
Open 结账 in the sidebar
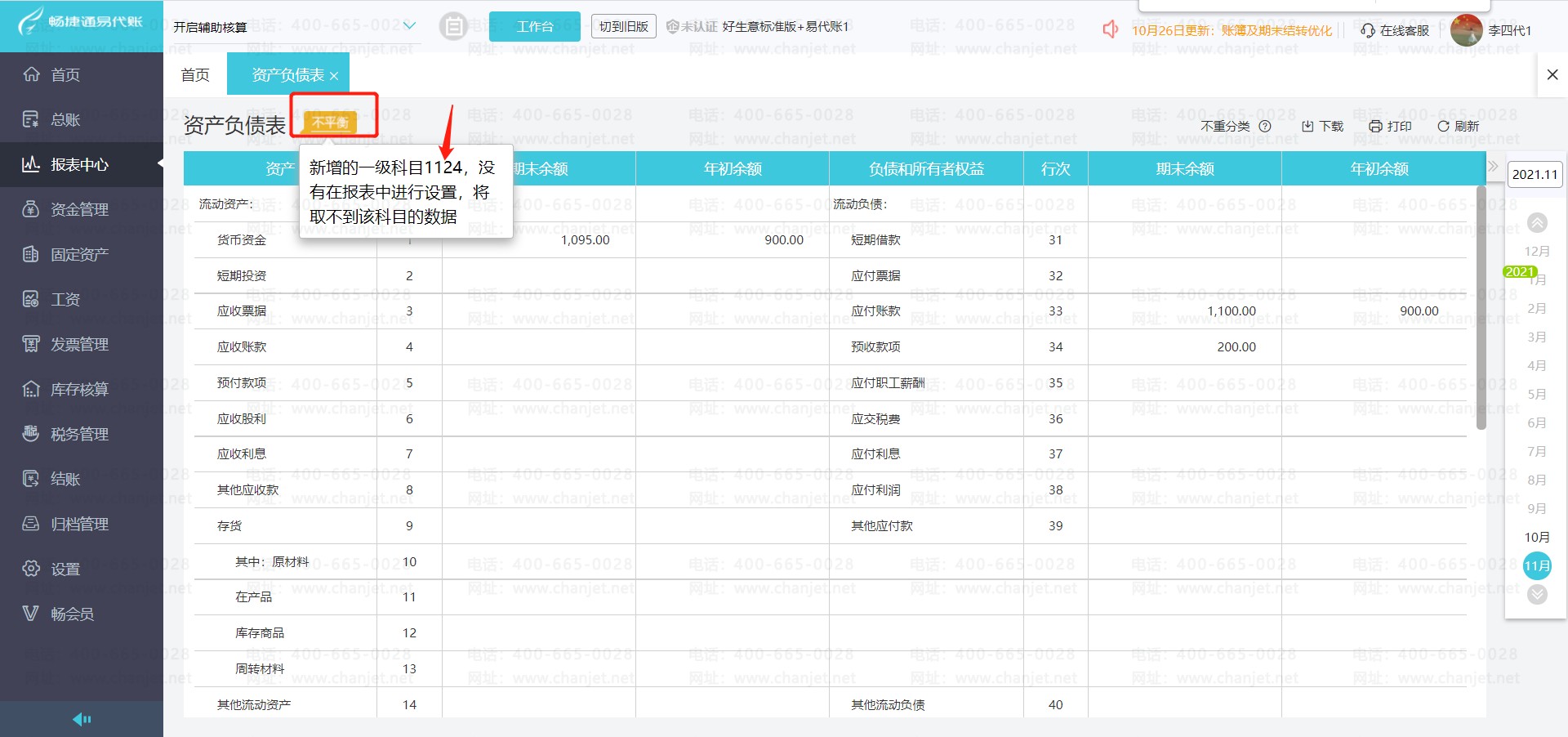click(82, 479)
